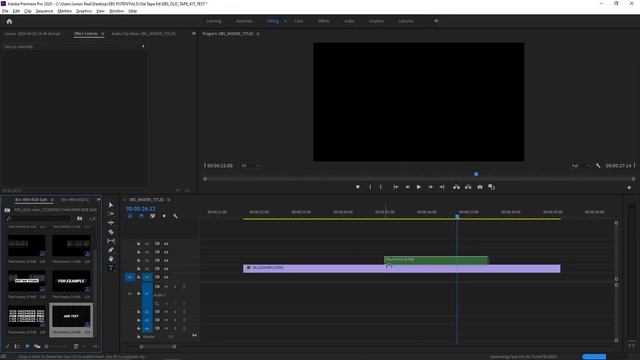Select the Hand tool
The image size is (640, 360).
point(111,259)
